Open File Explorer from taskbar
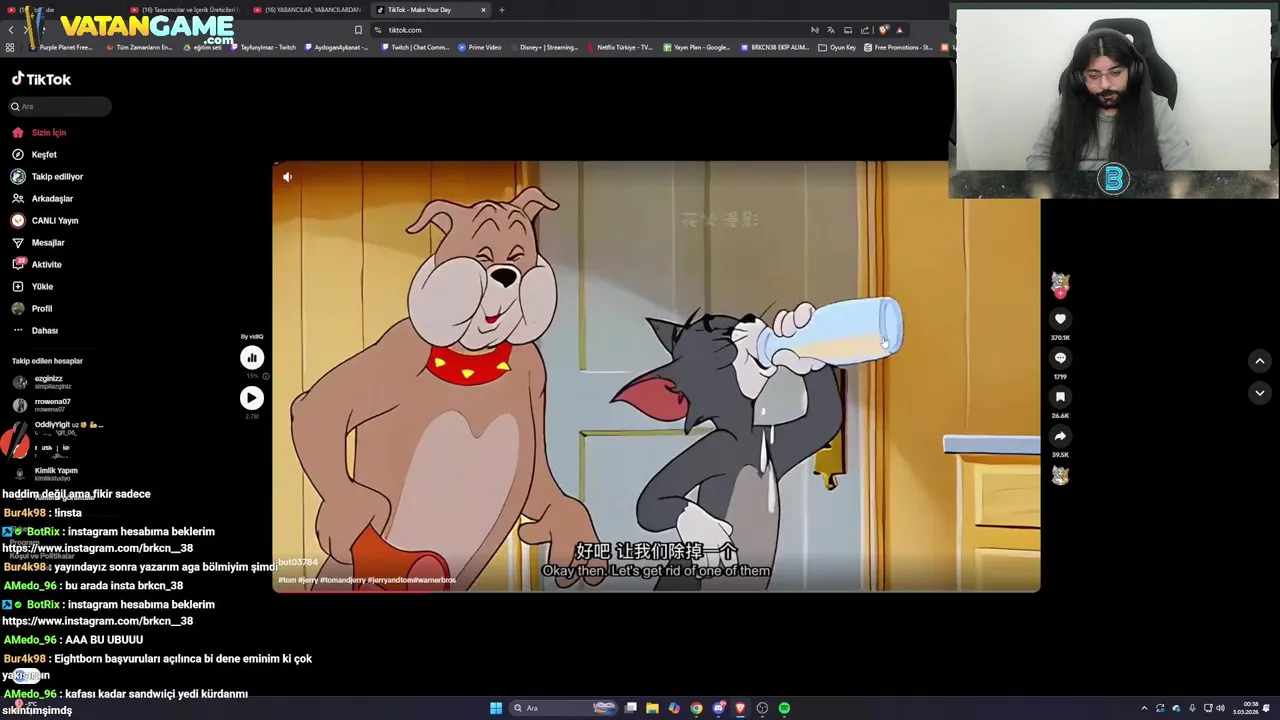Image resolution: width=1280 pixels, height=720 pixels. point(652,708)
